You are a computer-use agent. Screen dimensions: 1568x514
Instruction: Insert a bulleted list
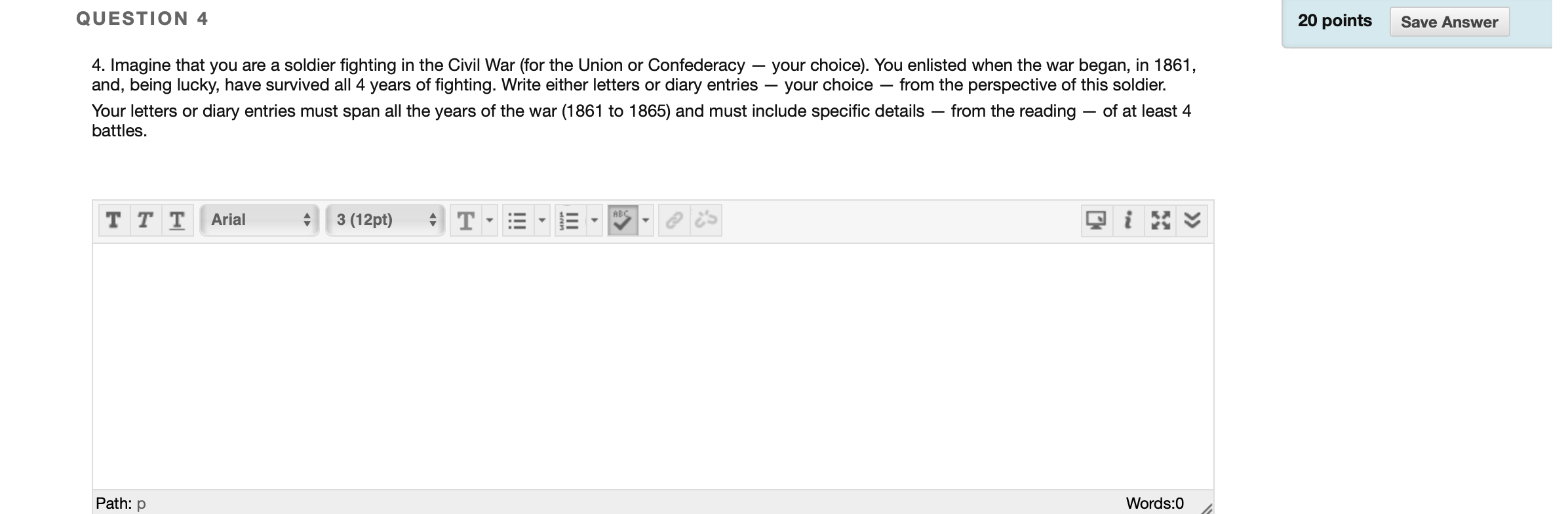tap(518, 220)
